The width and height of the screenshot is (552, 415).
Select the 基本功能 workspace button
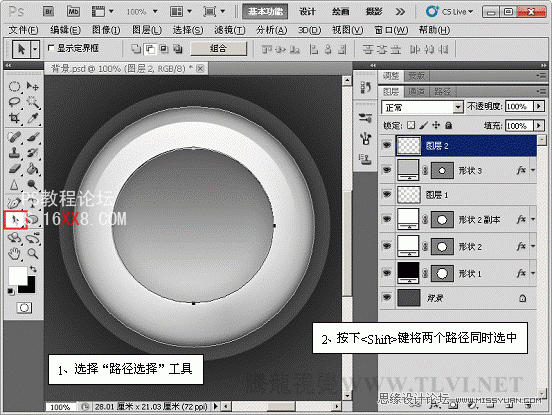pos(265,12)
